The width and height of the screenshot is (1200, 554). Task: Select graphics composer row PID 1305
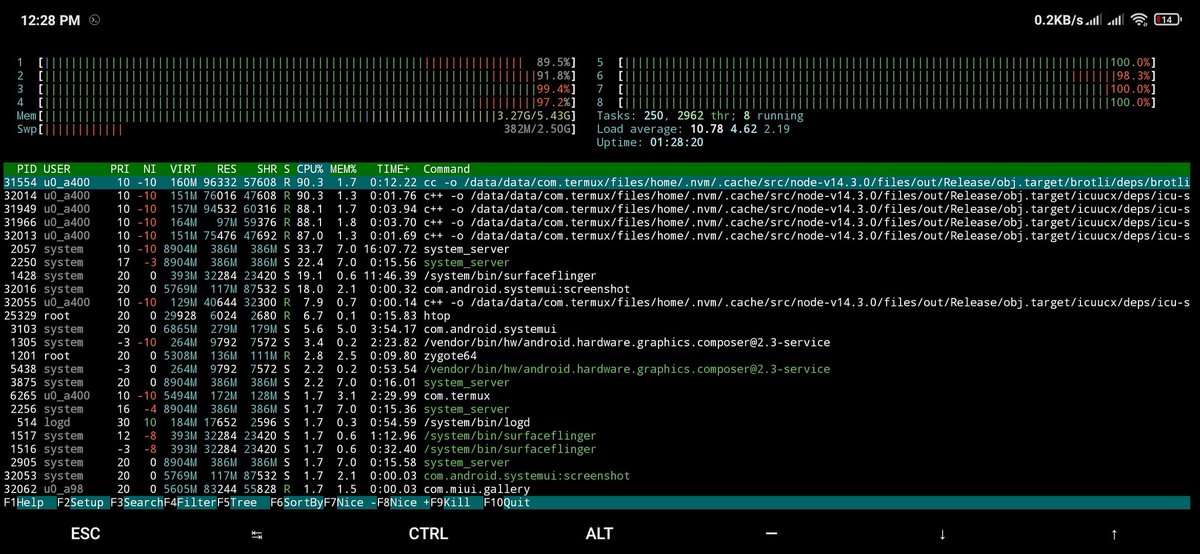point(597,342)
